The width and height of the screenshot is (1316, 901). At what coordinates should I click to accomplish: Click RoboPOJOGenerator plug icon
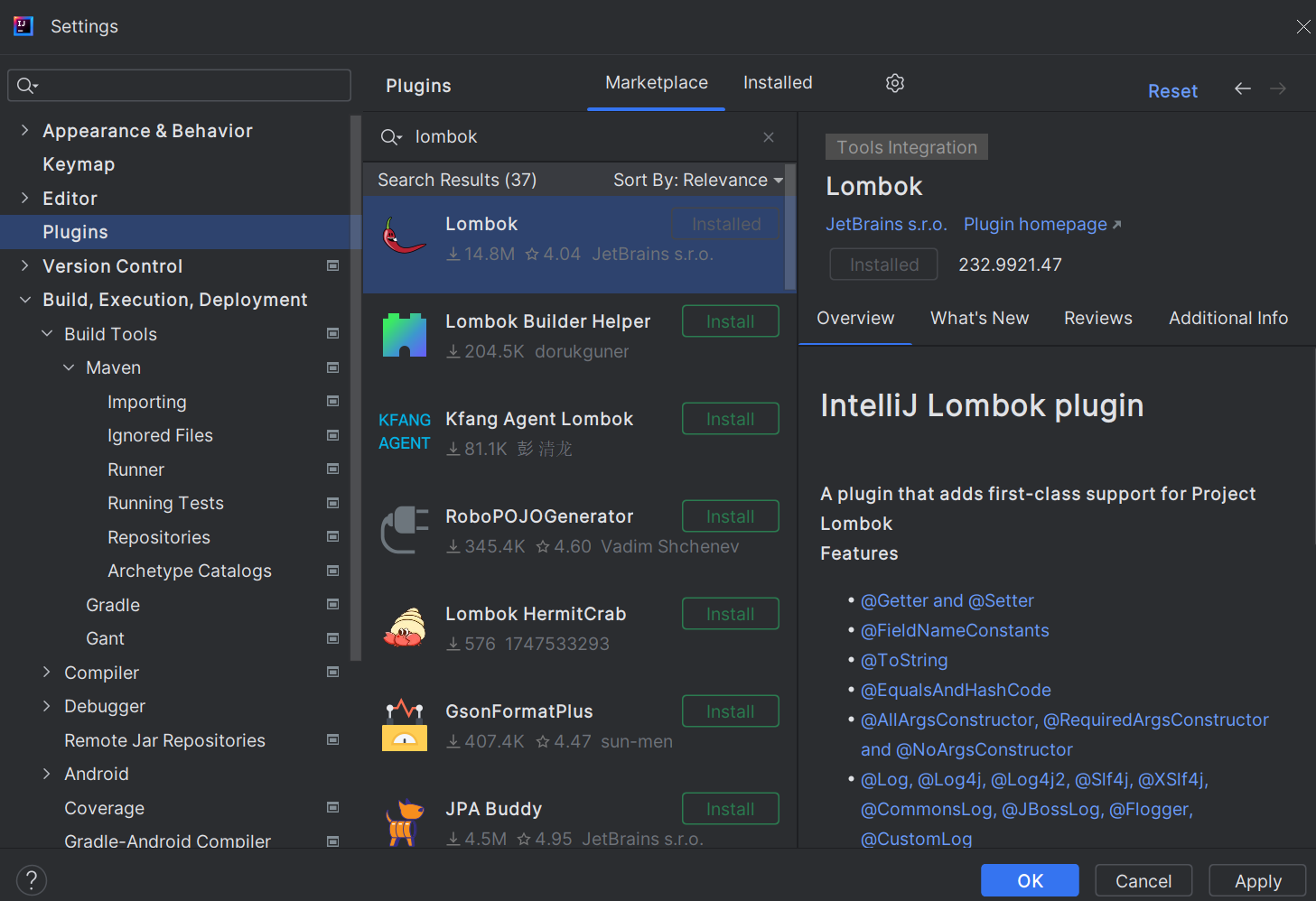click(404, 530)
